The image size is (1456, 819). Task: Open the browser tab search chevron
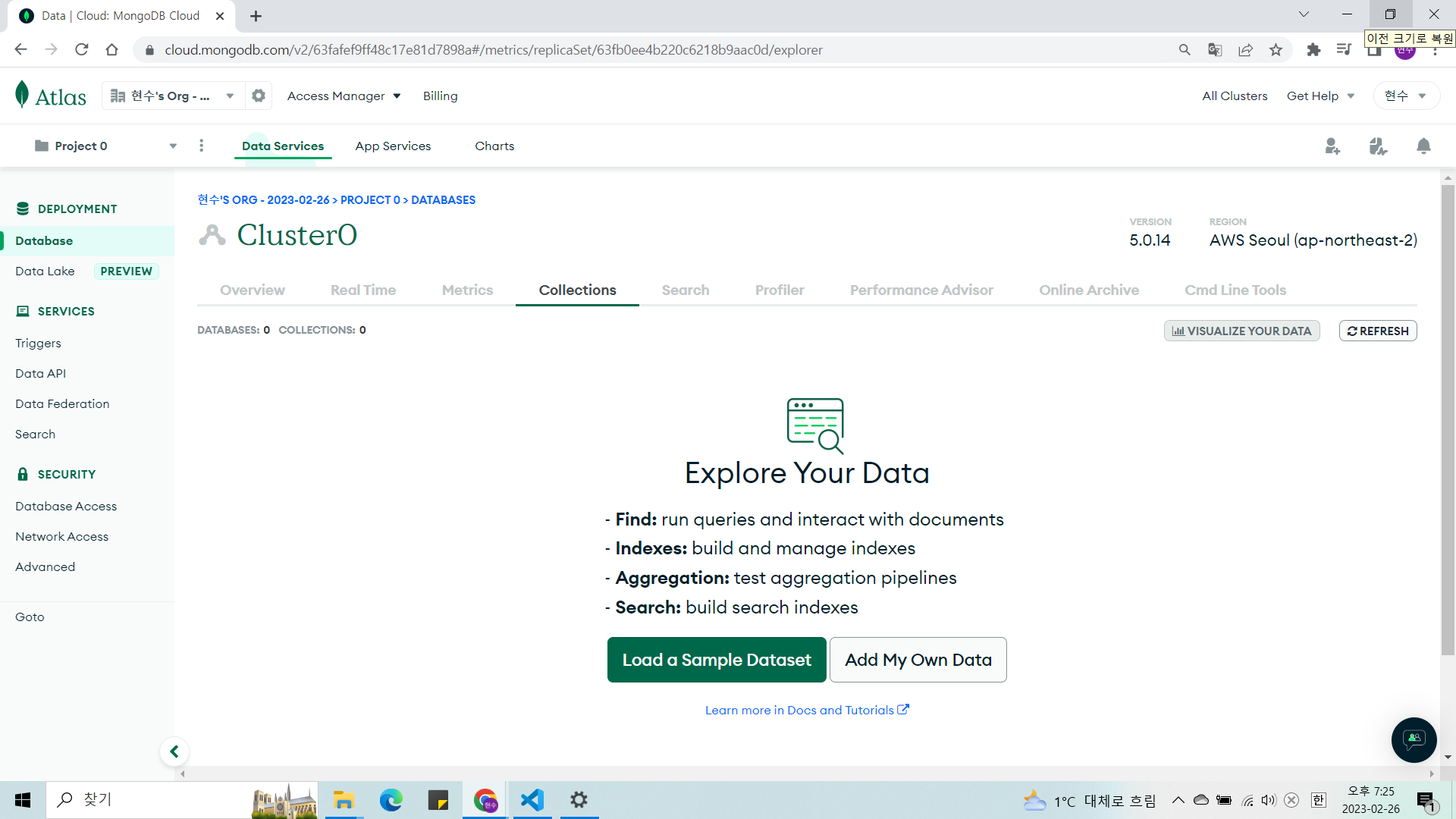point(1304,14)
